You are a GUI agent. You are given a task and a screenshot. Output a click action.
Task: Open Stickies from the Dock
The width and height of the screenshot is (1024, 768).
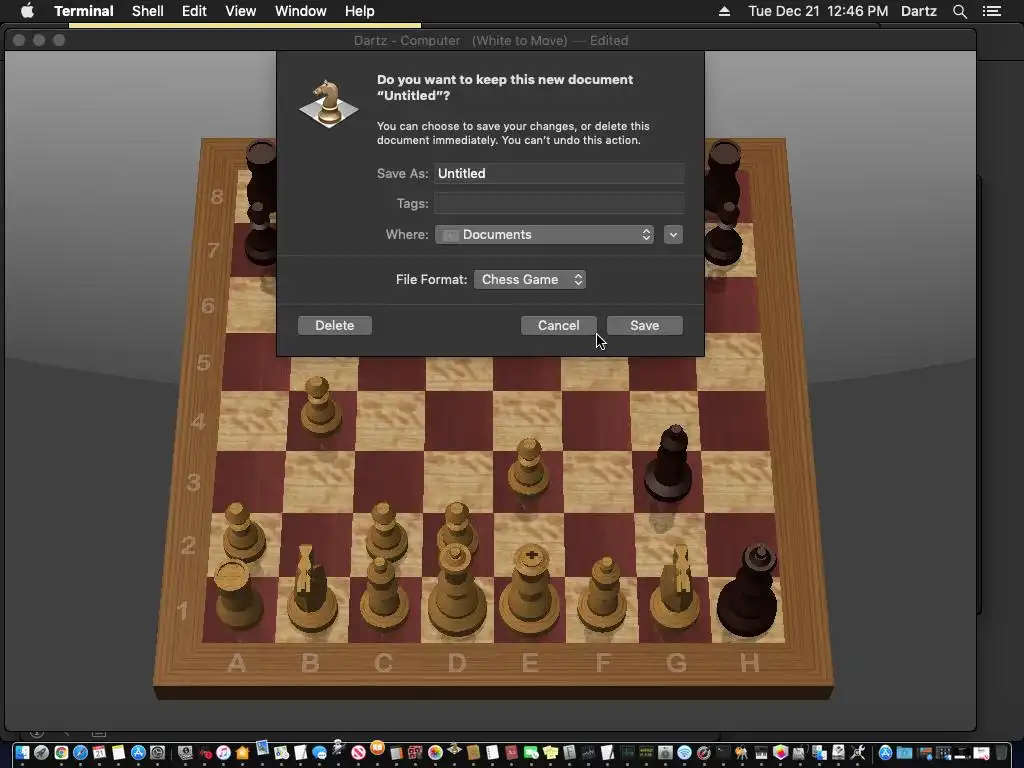click(551, 752)
